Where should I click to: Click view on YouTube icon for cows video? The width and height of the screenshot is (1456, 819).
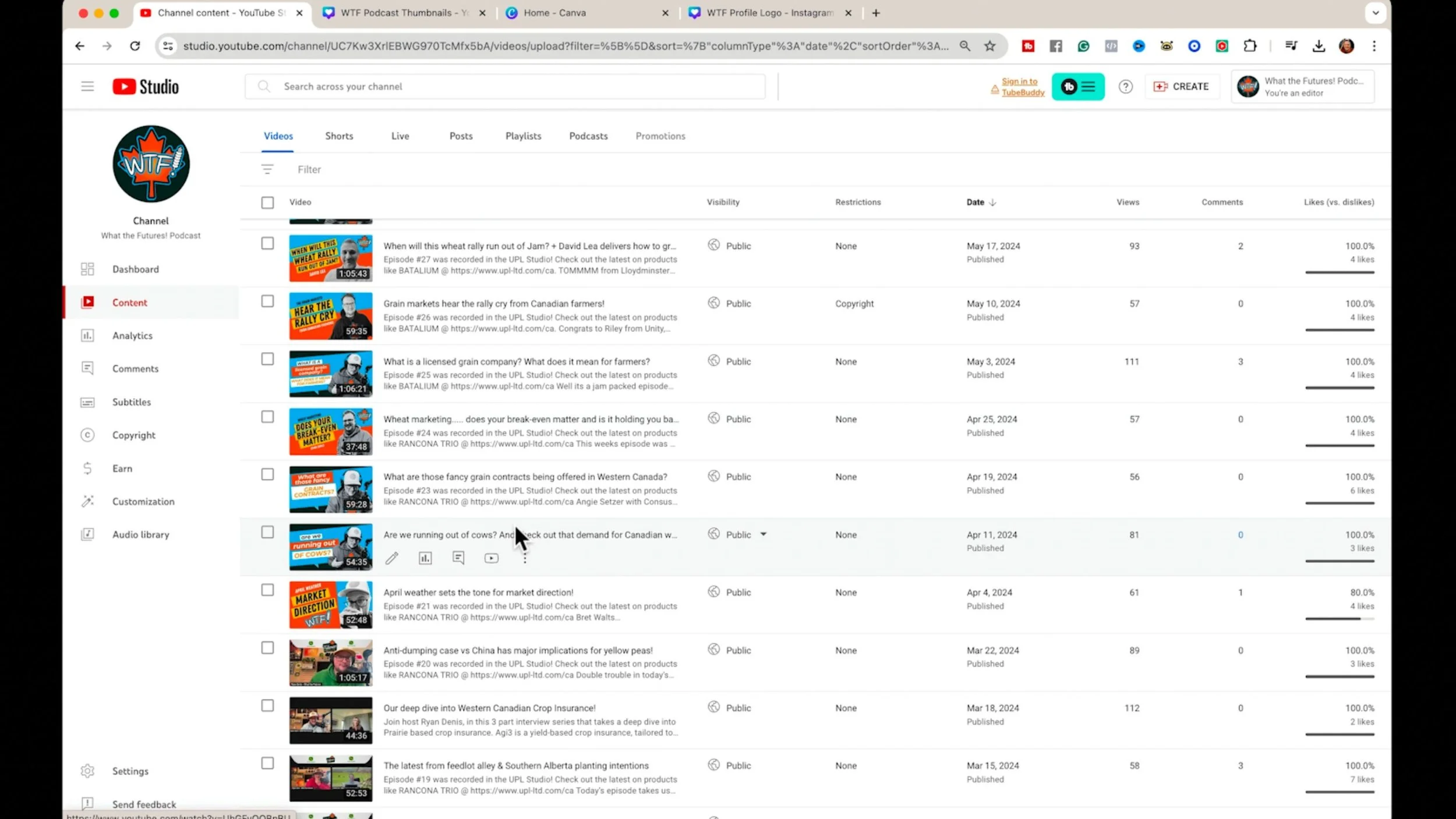click(492, 558)
